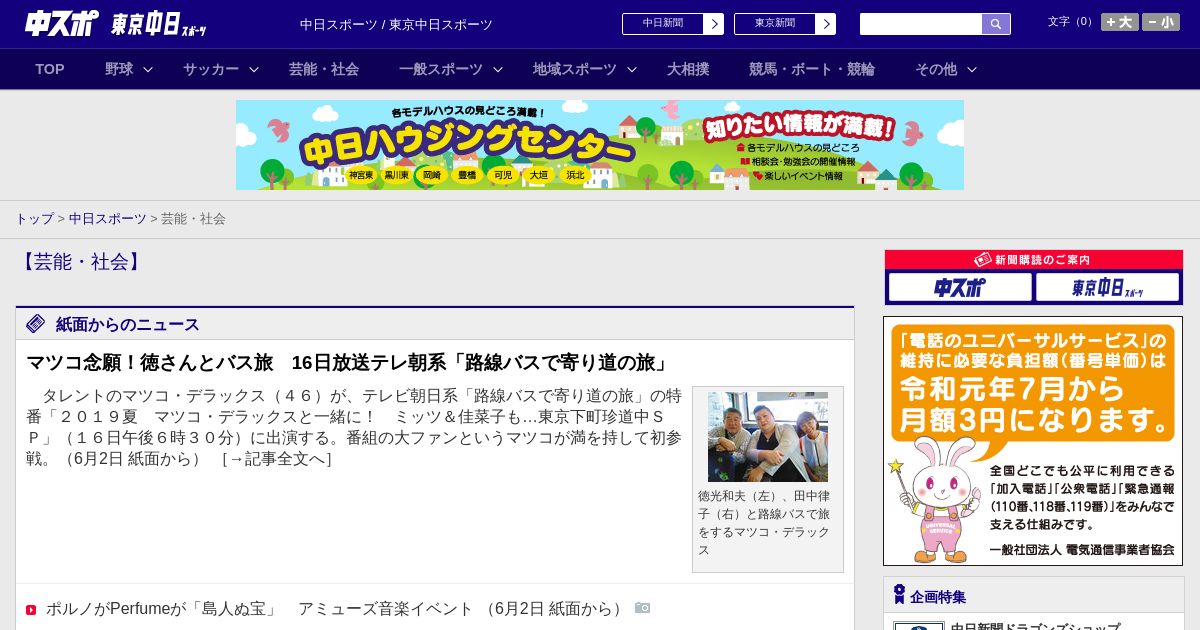The height and width of the screenshot is (630, 1200).
Task: Click the 中日新聞ドラゴンズショップ thumbnail image
Action: (x=919, y=626)
